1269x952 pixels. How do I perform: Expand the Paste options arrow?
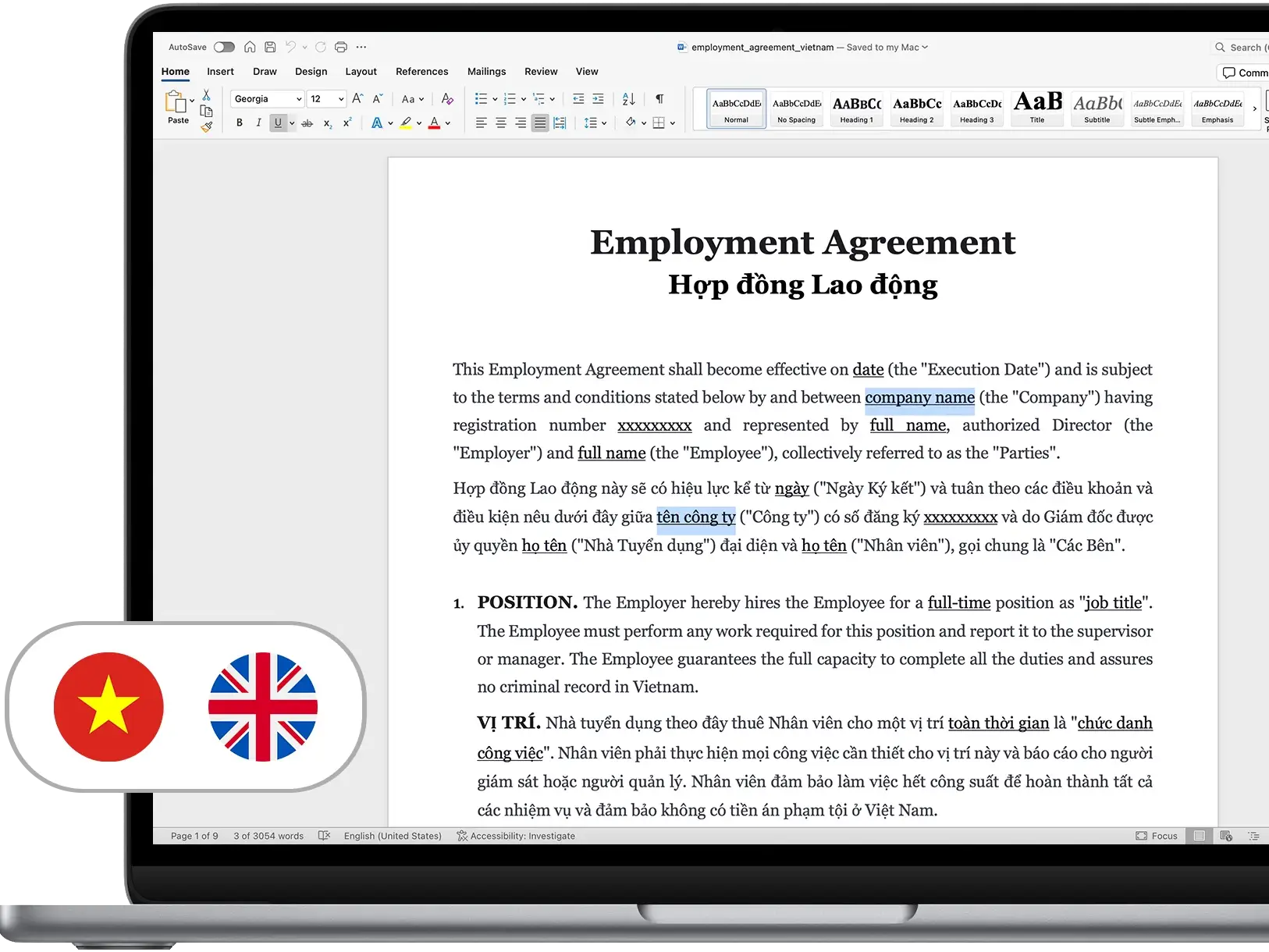[192, 101]
